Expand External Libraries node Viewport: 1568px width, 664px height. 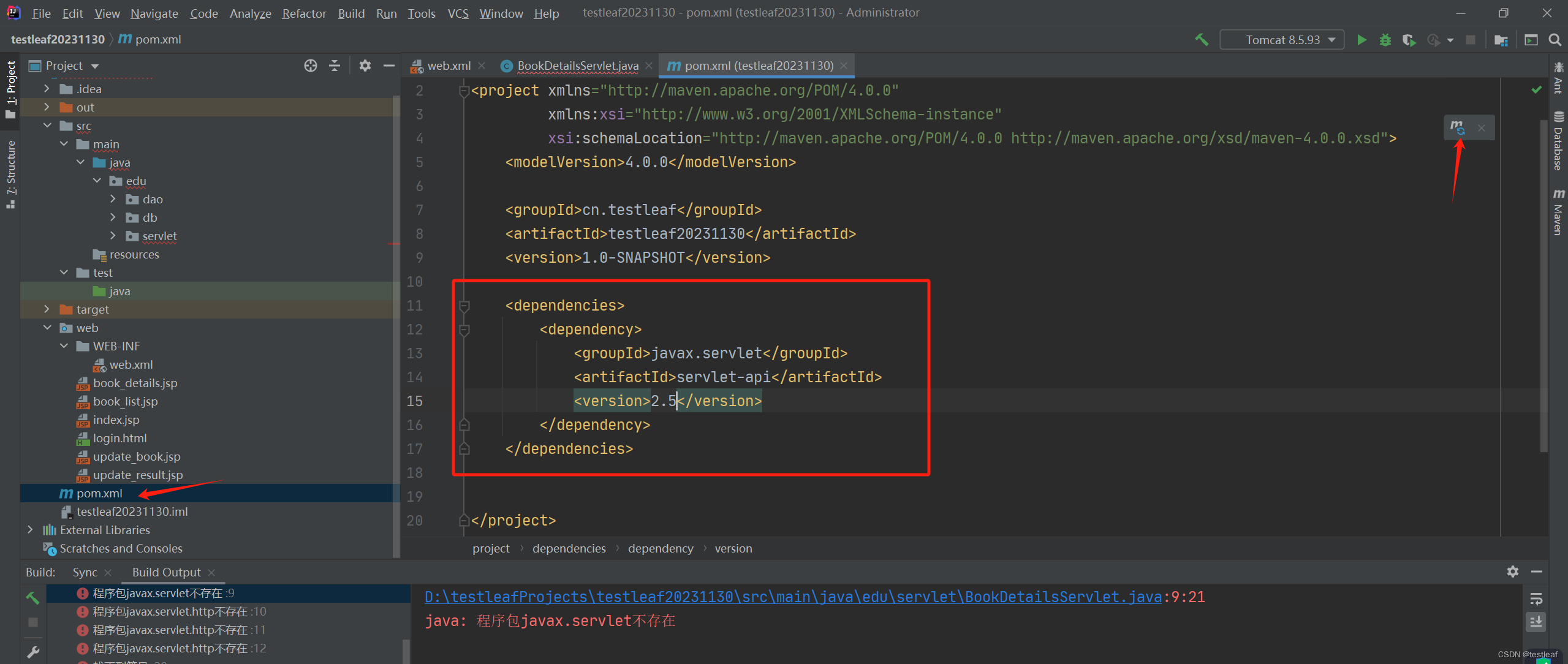[30, 530]
